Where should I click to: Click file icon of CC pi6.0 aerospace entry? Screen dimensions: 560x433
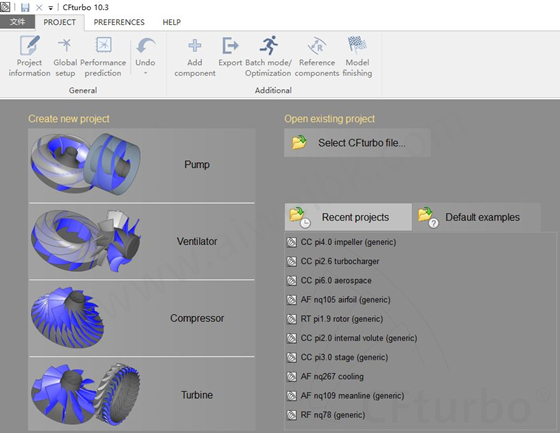click(292, 281)
